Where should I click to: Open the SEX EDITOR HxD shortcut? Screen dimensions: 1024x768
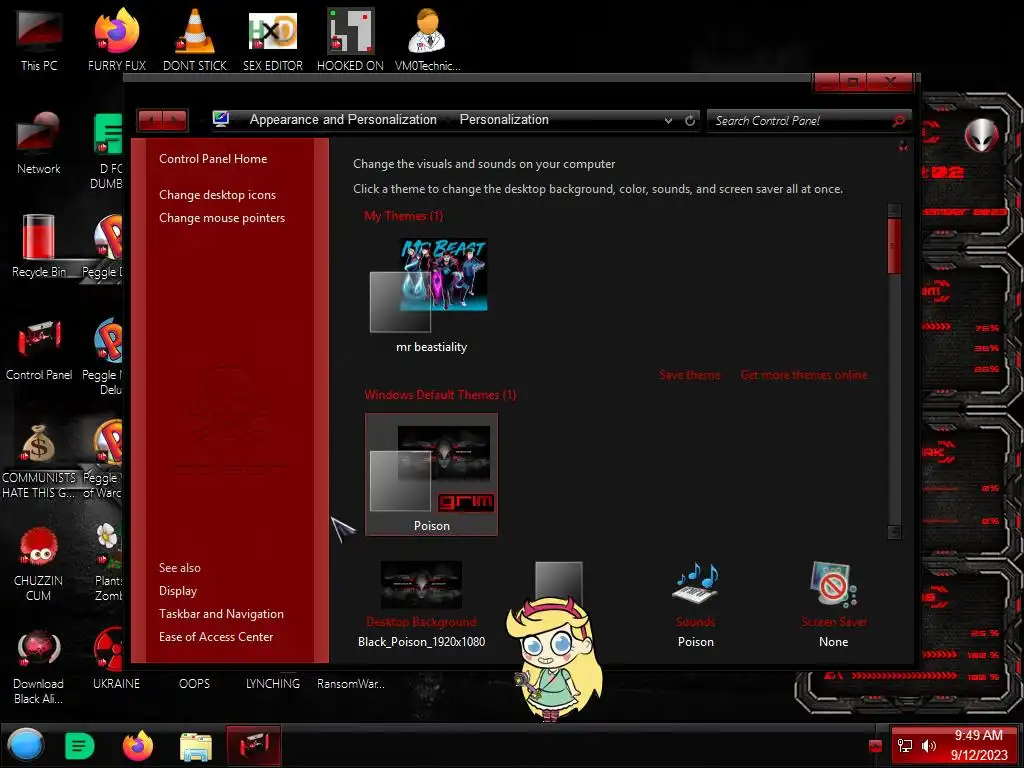272,40
